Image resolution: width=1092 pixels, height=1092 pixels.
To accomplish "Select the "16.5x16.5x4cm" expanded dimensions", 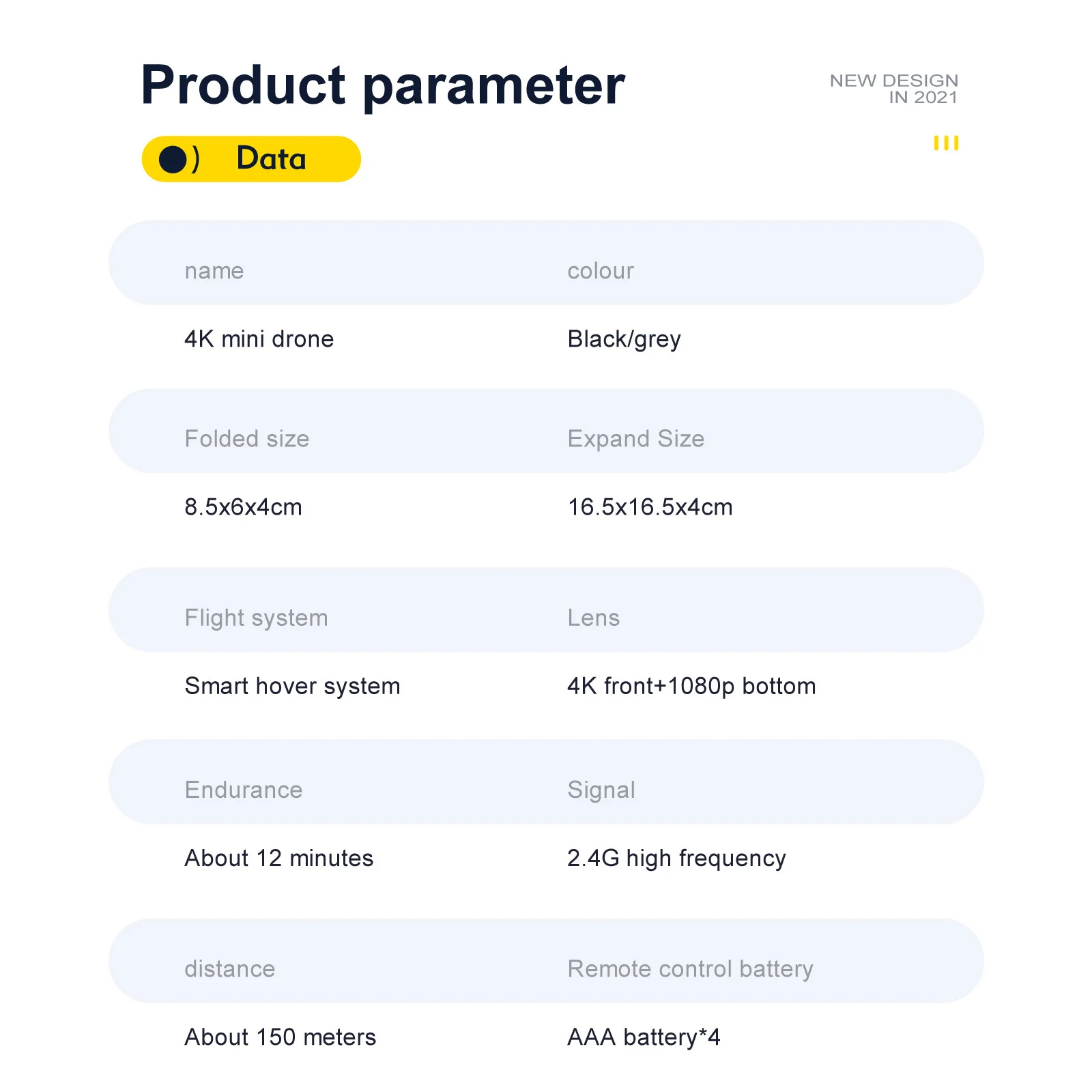I will click(650, 507).
